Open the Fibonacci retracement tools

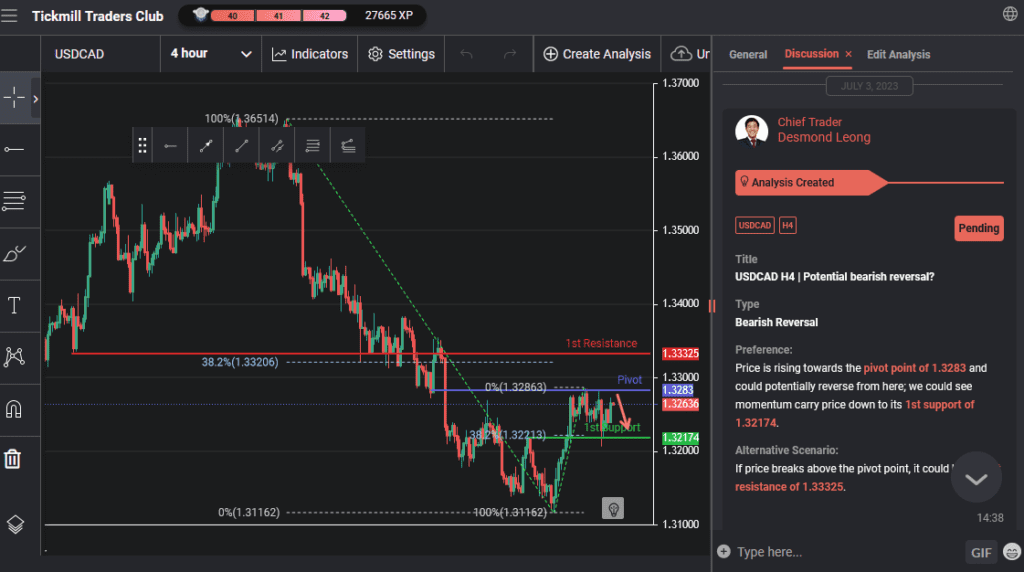click(x=15, y=201)
